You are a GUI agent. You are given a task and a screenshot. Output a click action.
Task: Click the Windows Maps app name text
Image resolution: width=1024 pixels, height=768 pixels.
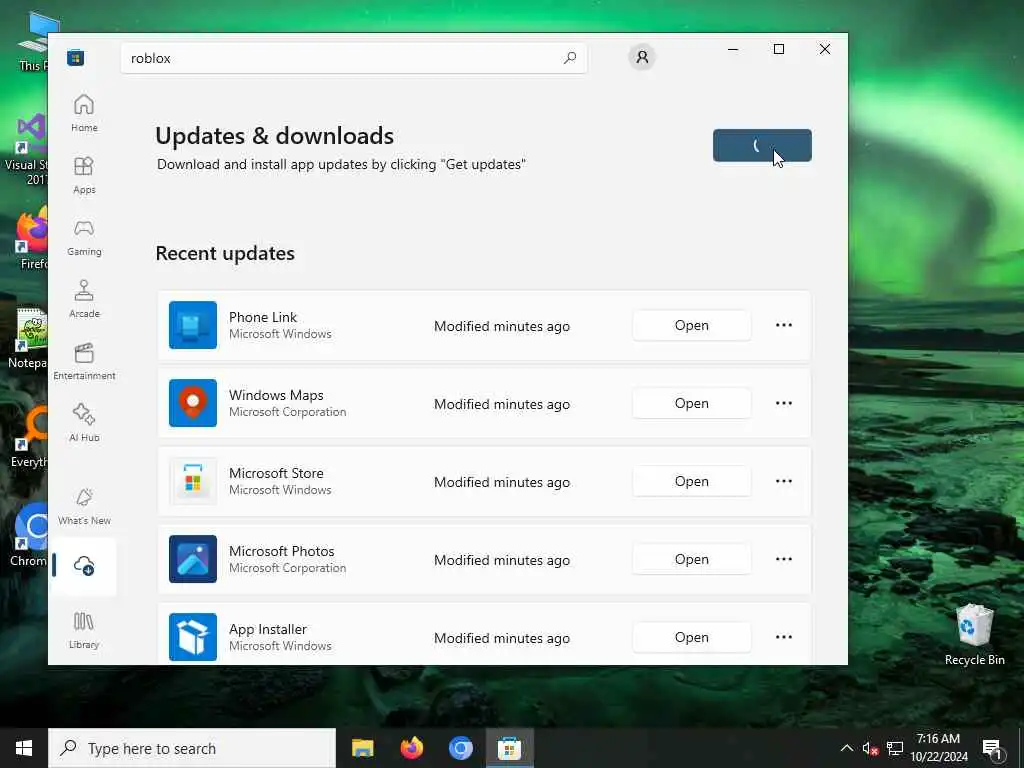click(x=276, y=395)
